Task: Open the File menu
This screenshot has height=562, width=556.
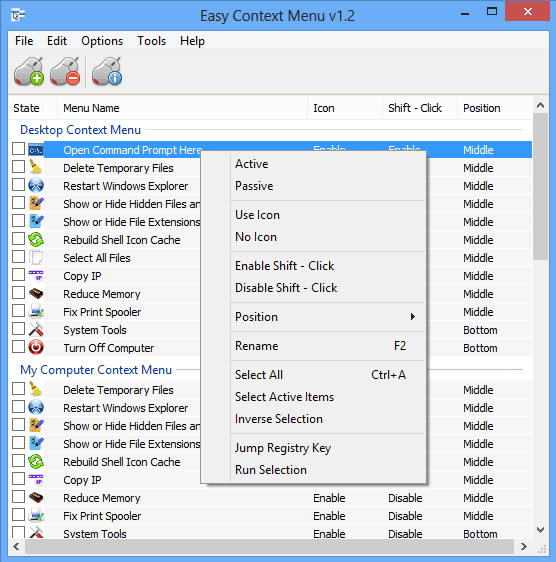Action: coord(24,41)
